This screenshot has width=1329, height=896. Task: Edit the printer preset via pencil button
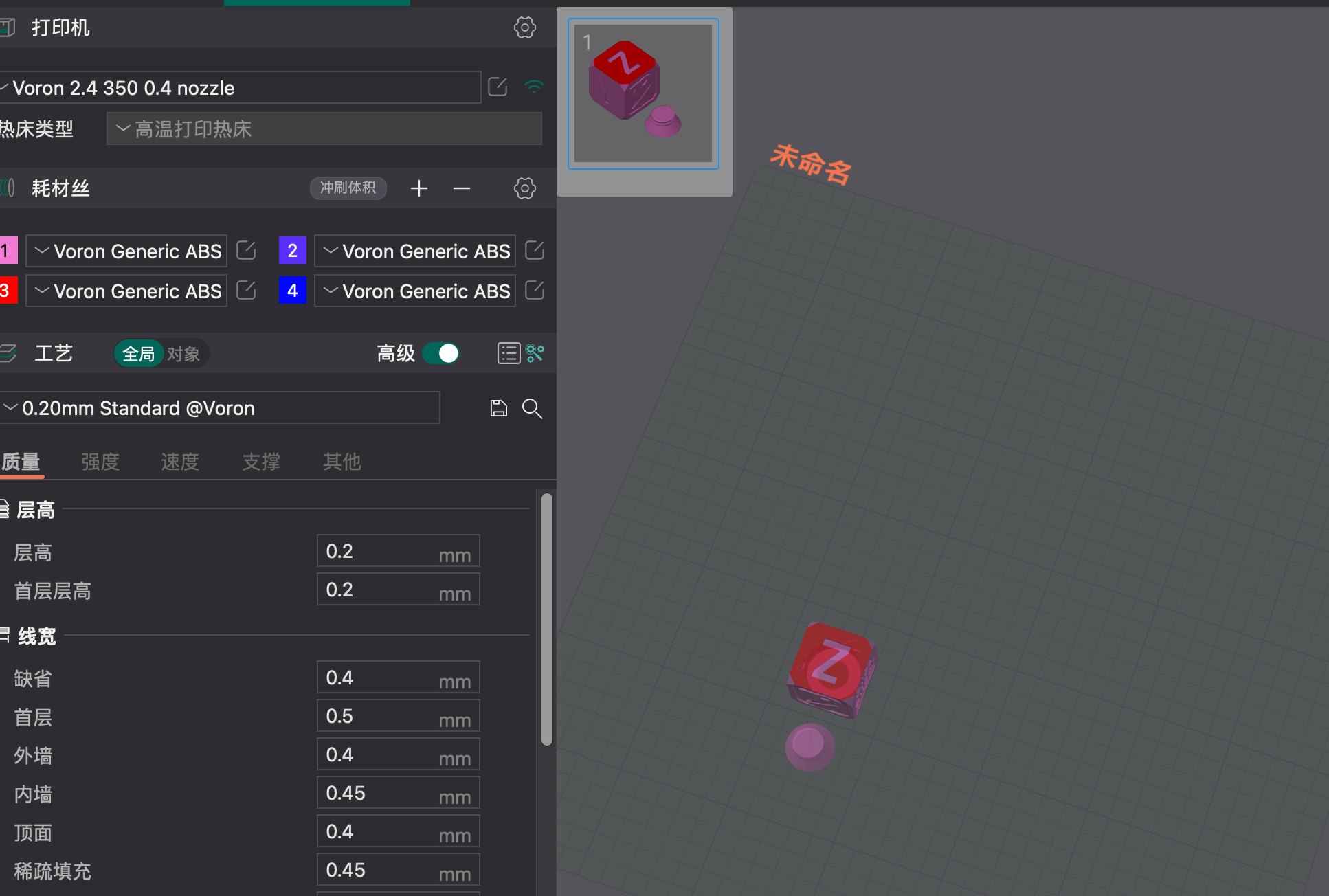(x=497, y=87)
